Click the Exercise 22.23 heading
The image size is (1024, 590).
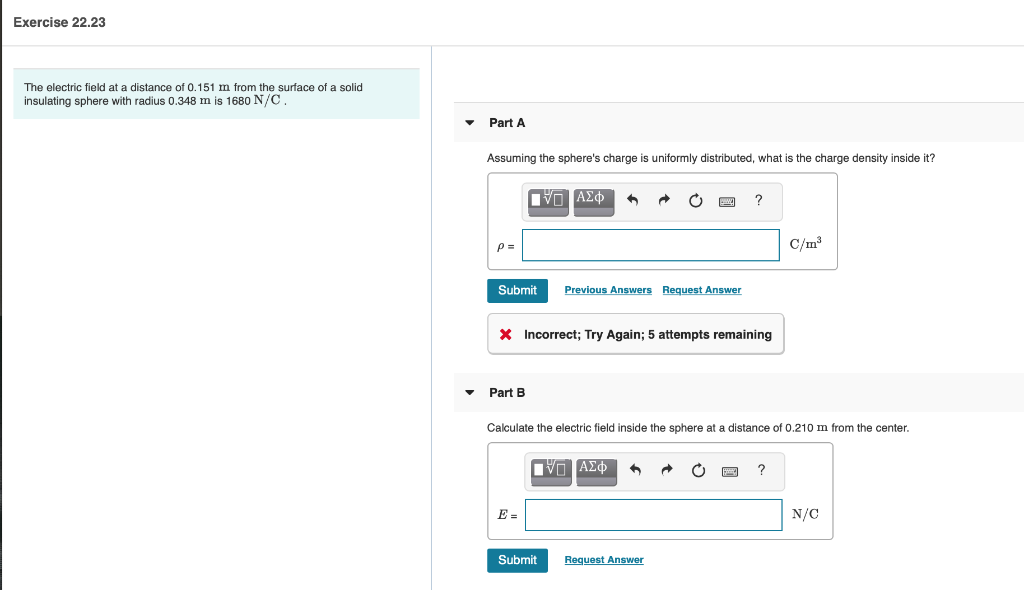click(x=59, y=22)
